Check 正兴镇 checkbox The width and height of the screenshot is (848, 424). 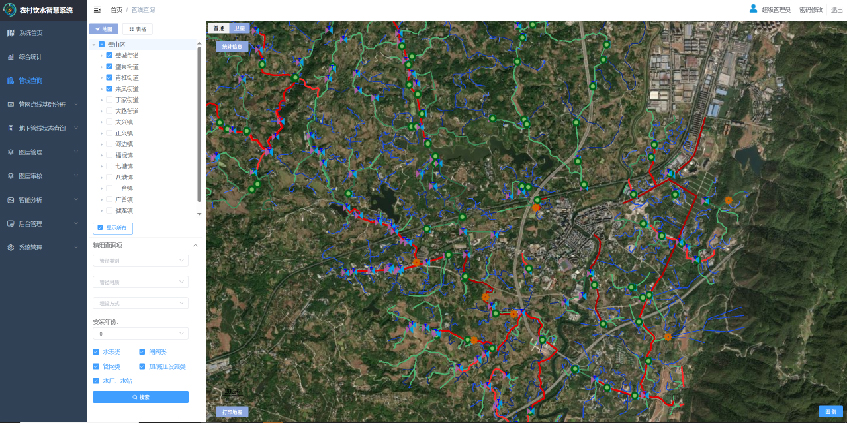109,133
